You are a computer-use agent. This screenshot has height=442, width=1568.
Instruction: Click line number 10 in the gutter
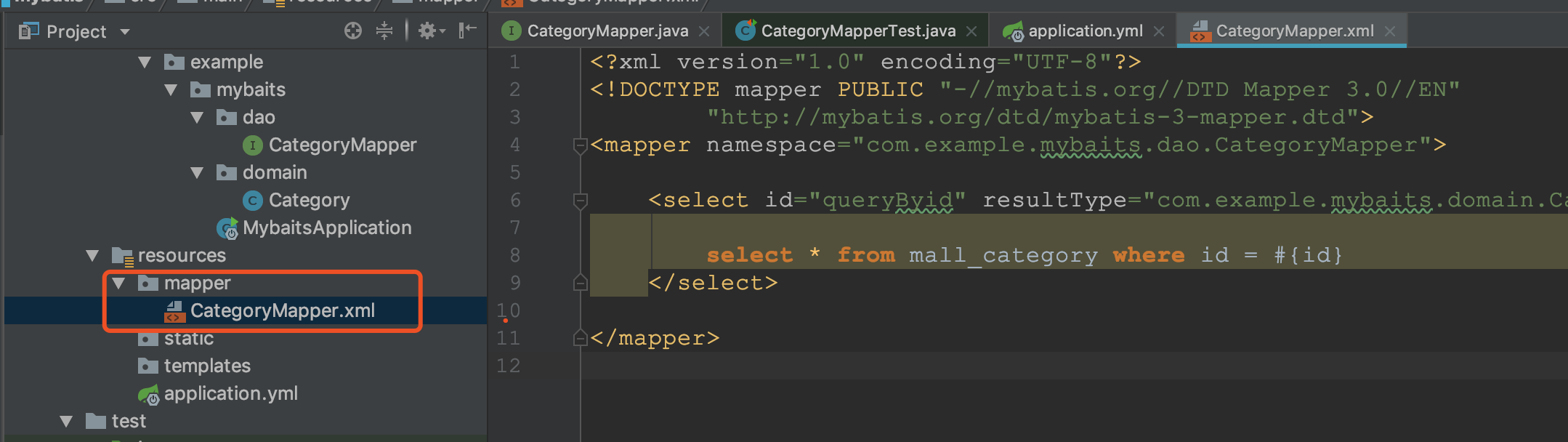(x=509, y=311)
